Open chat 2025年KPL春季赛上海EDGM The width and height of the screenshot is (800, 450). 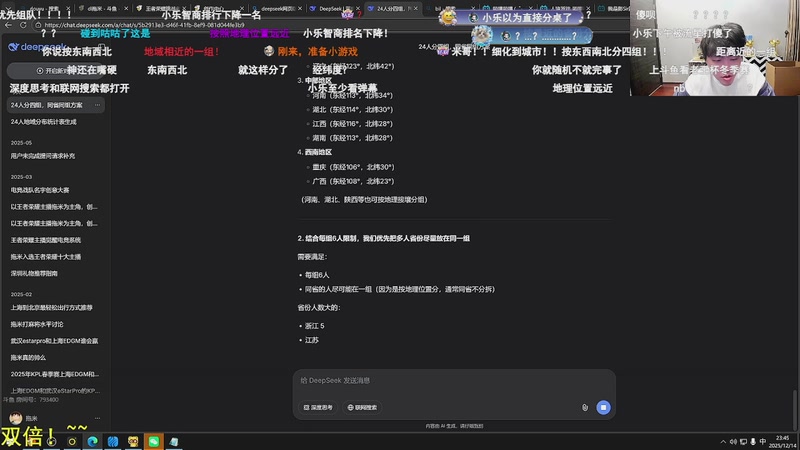tap(55, 374)
